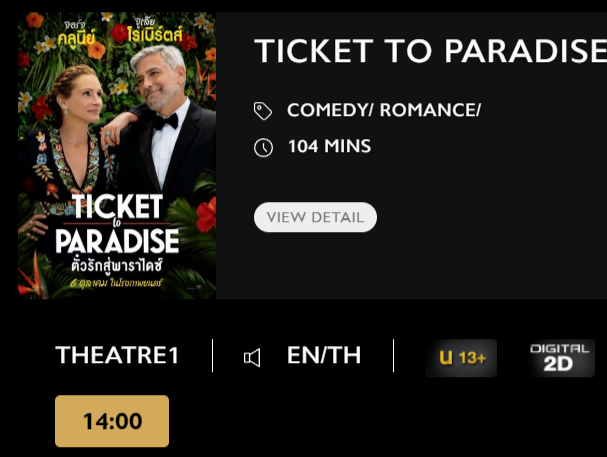Open the View Detail button
The image size is (607, 457).
coord(315,217)
